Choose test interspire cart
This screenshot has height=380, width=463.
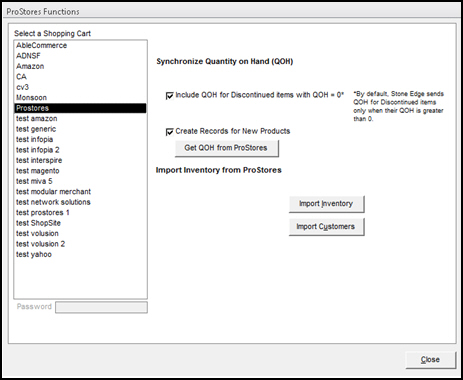coord(80,160)
